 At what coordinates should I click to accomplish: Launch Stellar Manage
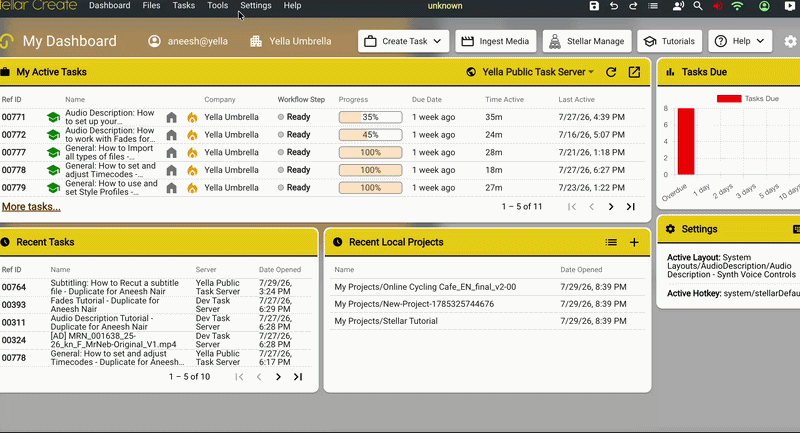587,41
